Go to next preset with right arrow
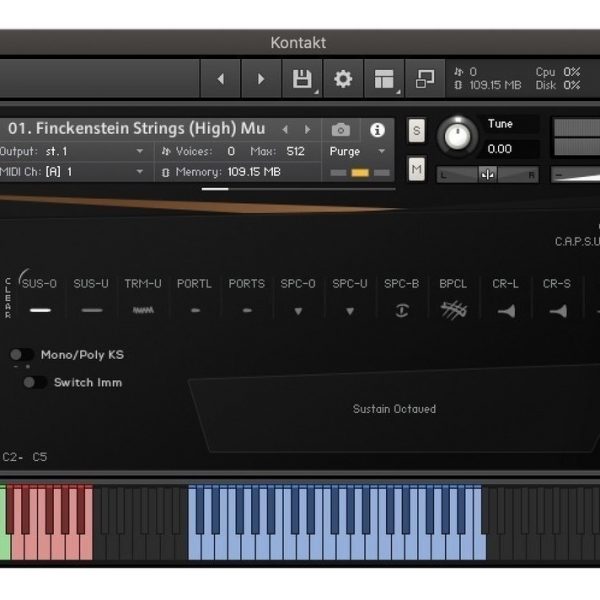This screenshot has width=600, height=600. pos(261,79)
